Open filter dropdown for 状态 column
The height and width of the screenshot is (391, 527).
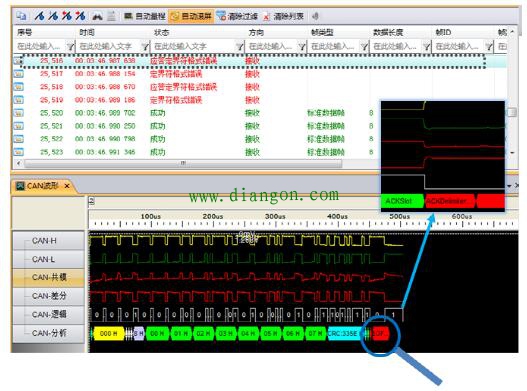click(240, 46)
